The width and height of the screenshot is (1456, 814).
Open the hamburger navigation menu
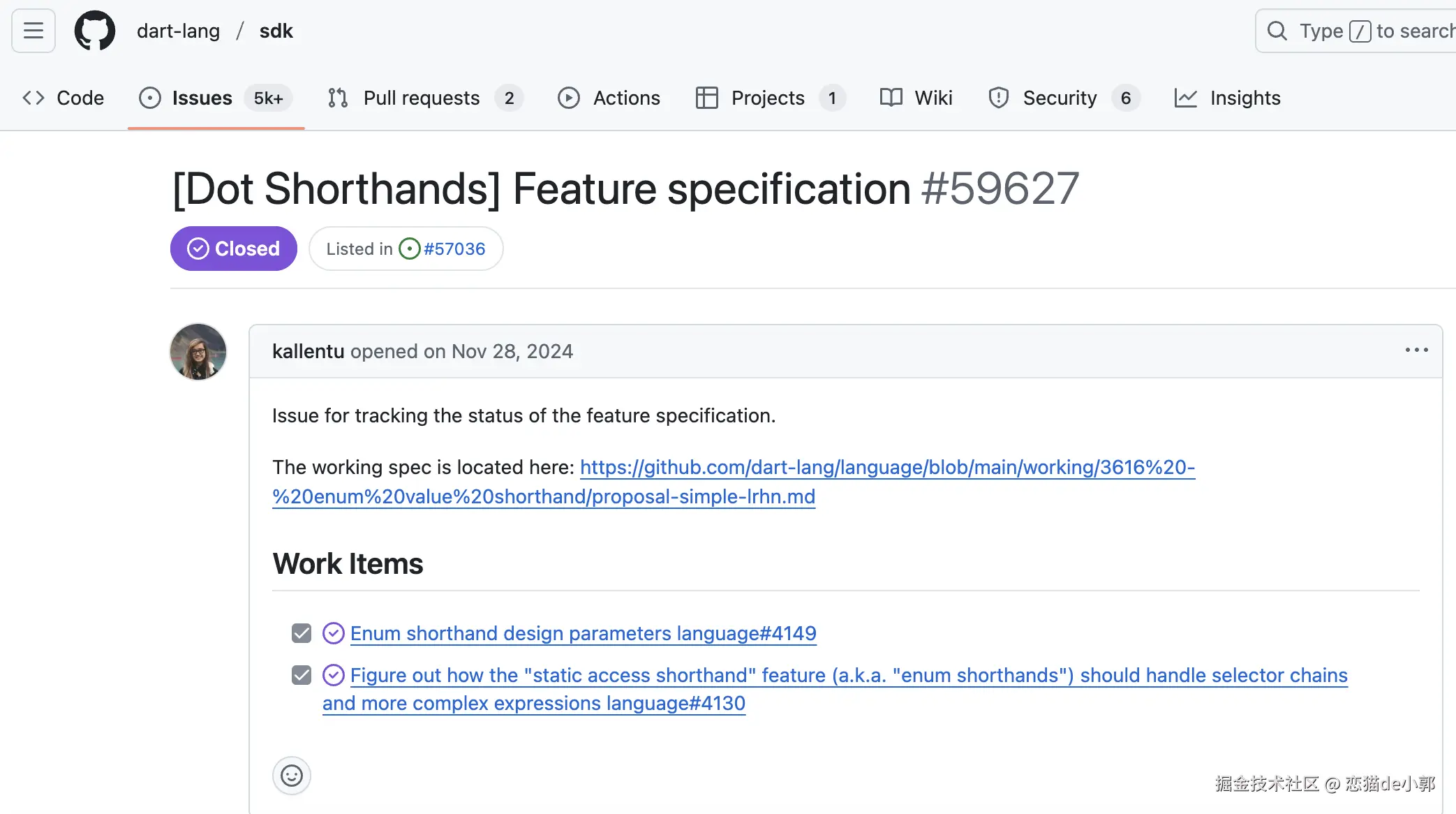pyautogui.click(x=34, y=31)
